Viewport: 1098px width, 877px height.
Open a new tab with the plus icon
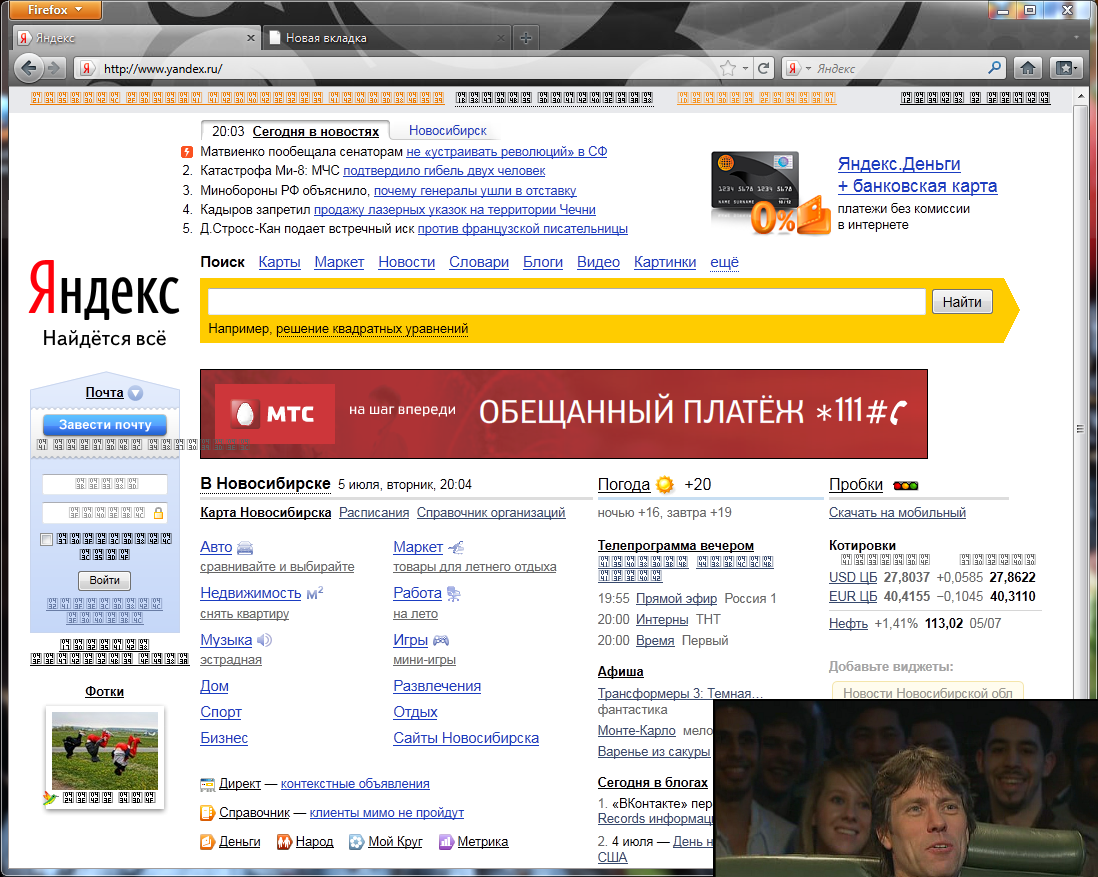(x=526, y=38)
